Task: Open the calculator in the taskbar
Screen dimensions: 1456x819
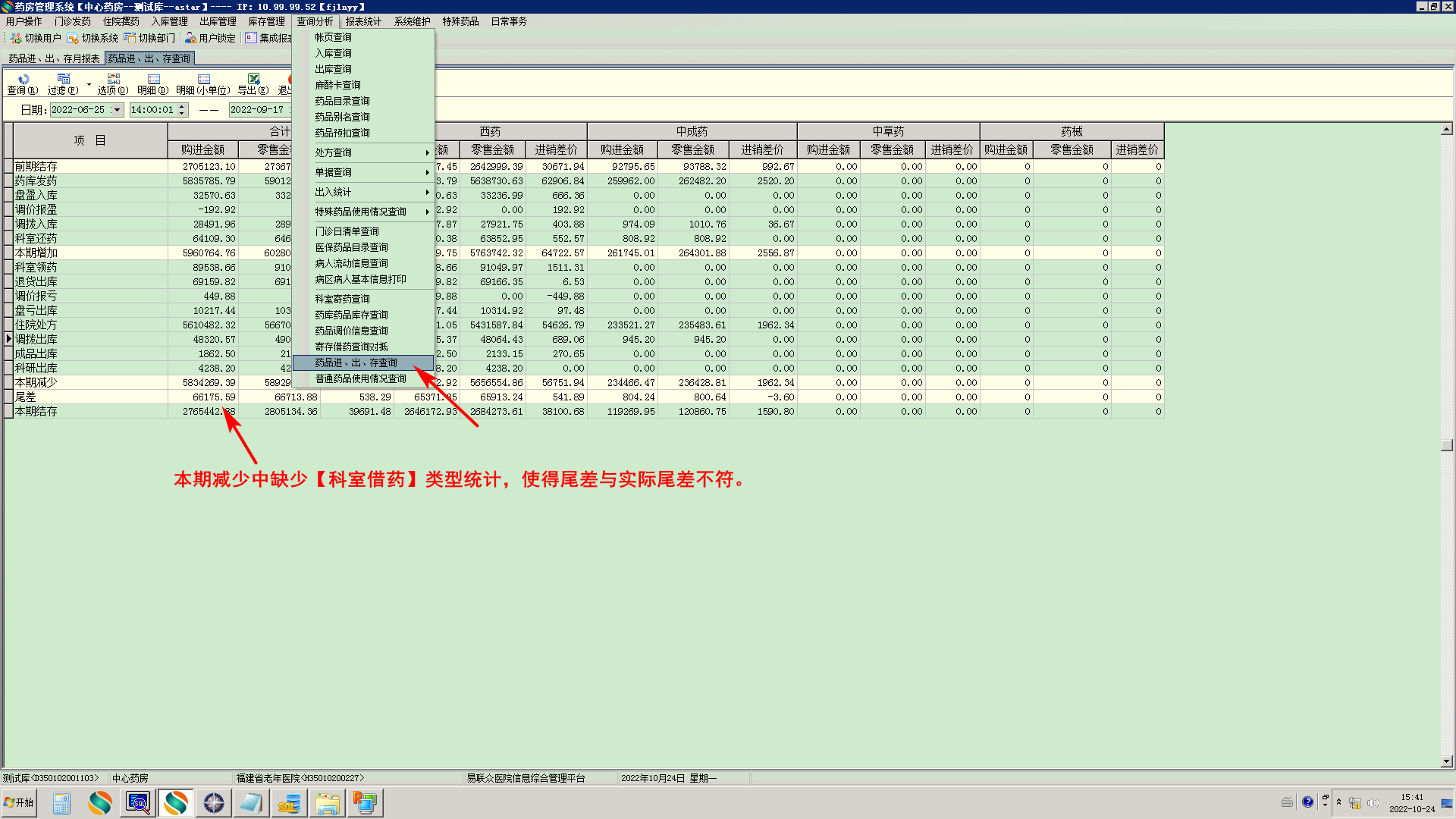Action: 62,802
